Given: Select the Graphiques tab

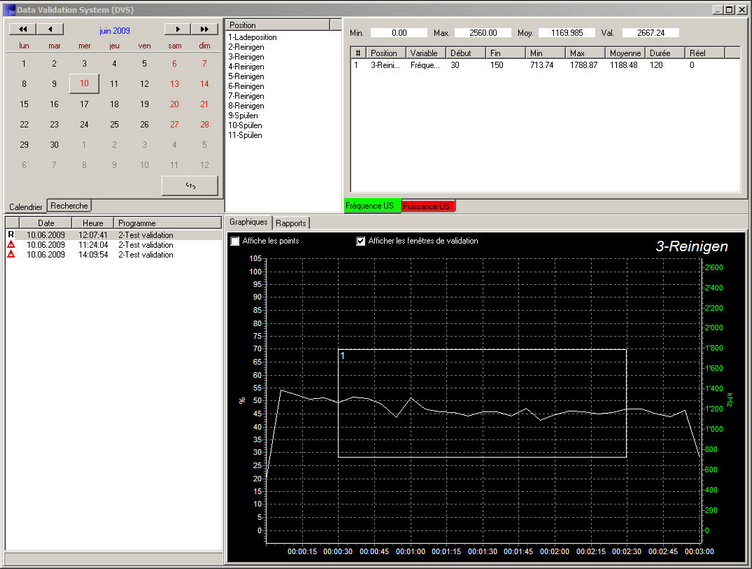Looking at the screenshot, I should pos(248,222).
